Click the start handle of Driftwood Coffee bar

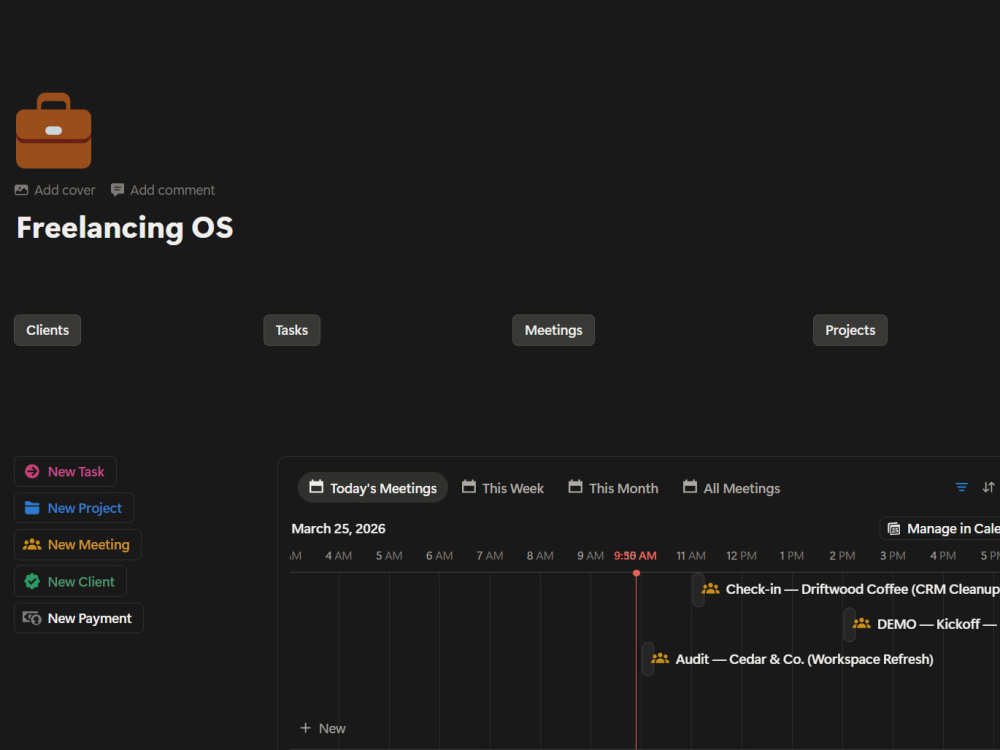pos(698,589)
